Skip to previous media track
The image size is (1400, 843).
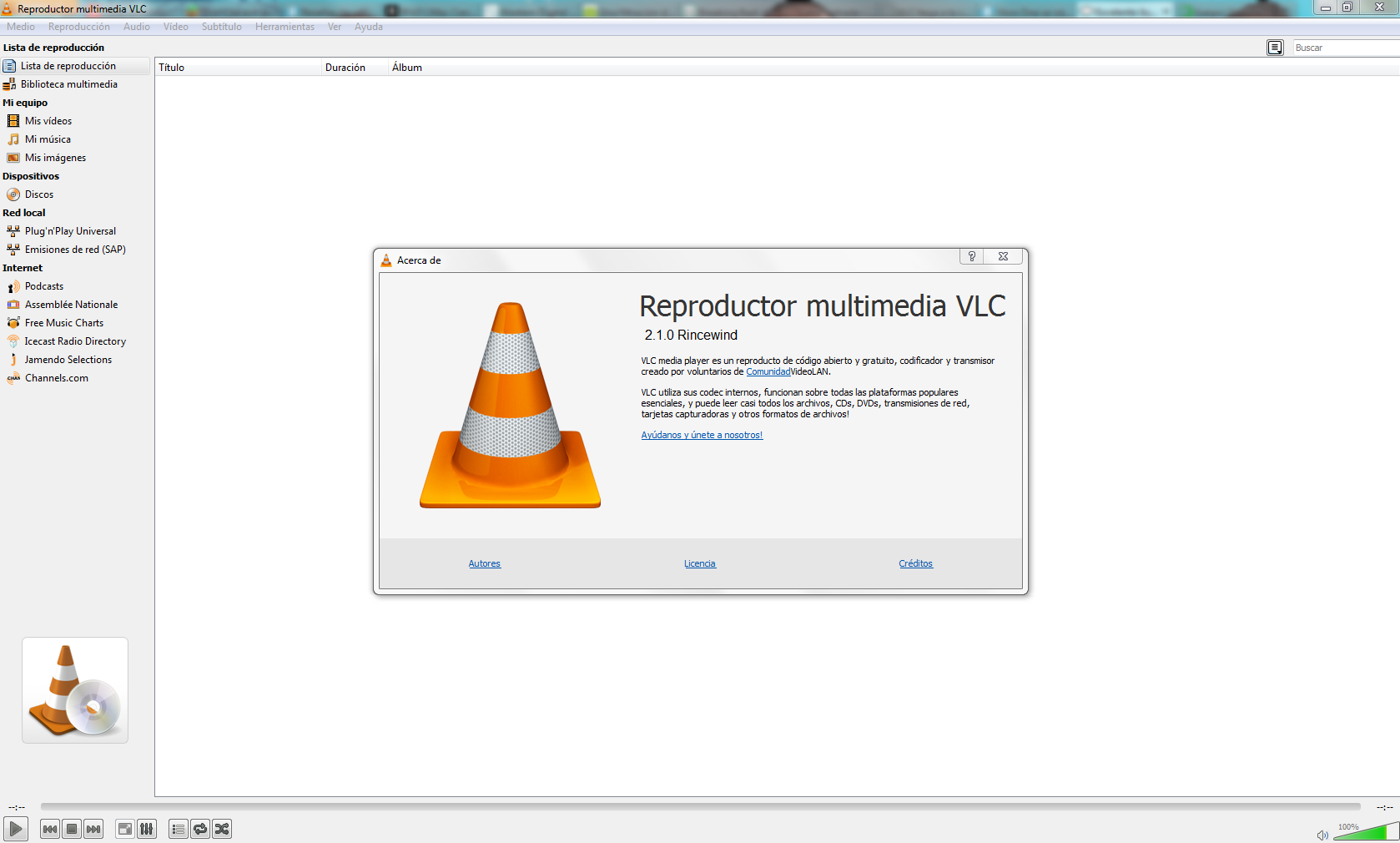tap(50, 829)
